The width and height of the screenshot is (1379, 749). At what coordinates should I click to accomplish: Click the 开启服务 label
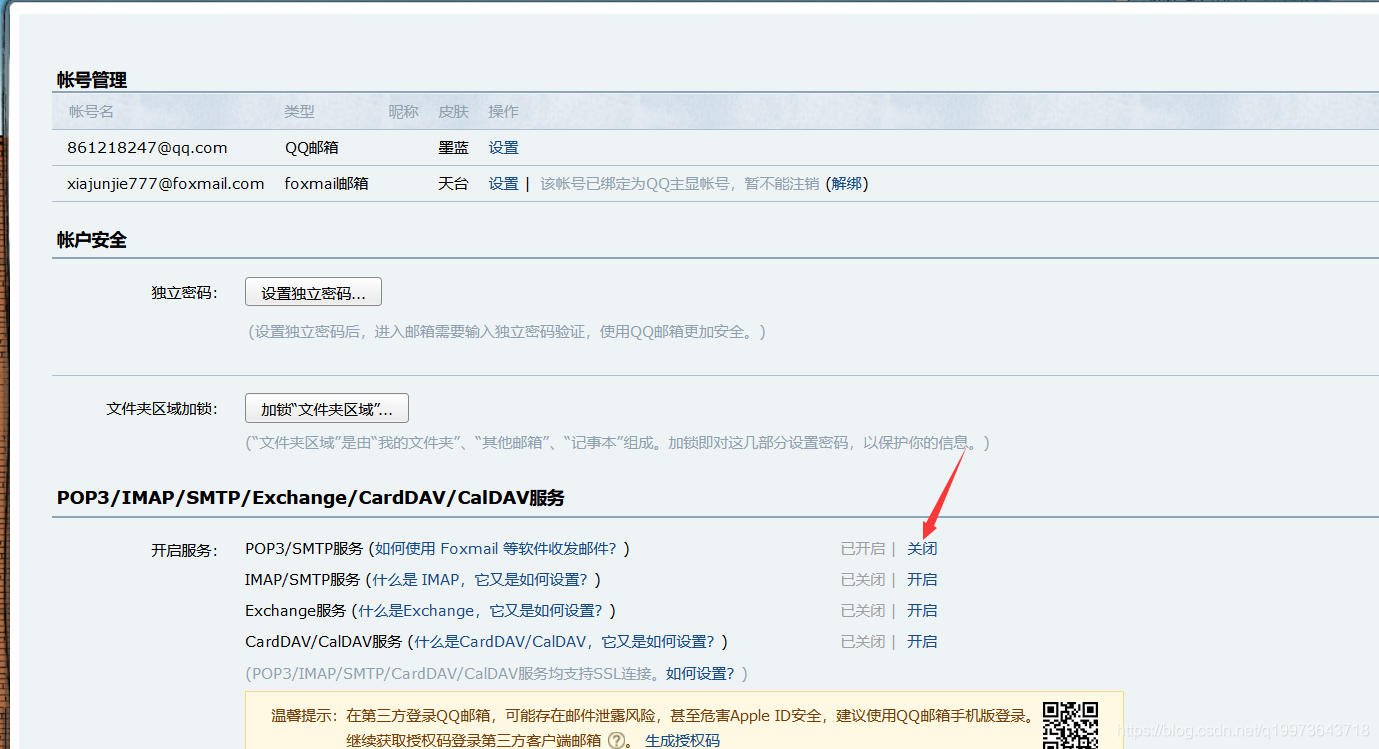(184, 550)
